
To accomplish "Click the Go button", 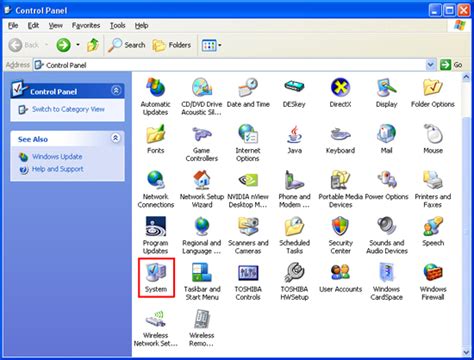I will tap(451, 65).
